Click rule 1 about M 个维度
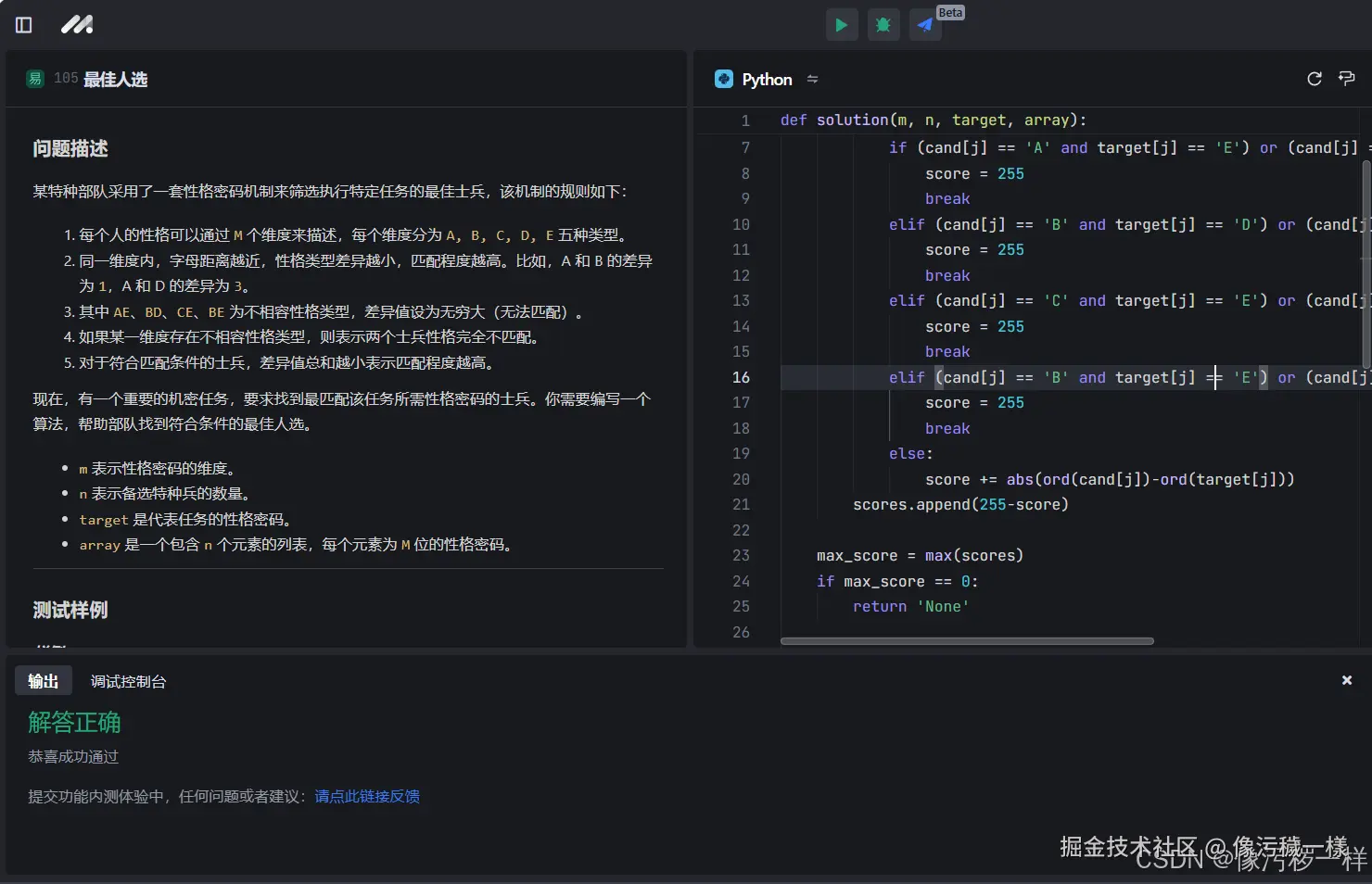This screenshot has width=1372, height=884. pyautogui.click(x=355, y=235)
